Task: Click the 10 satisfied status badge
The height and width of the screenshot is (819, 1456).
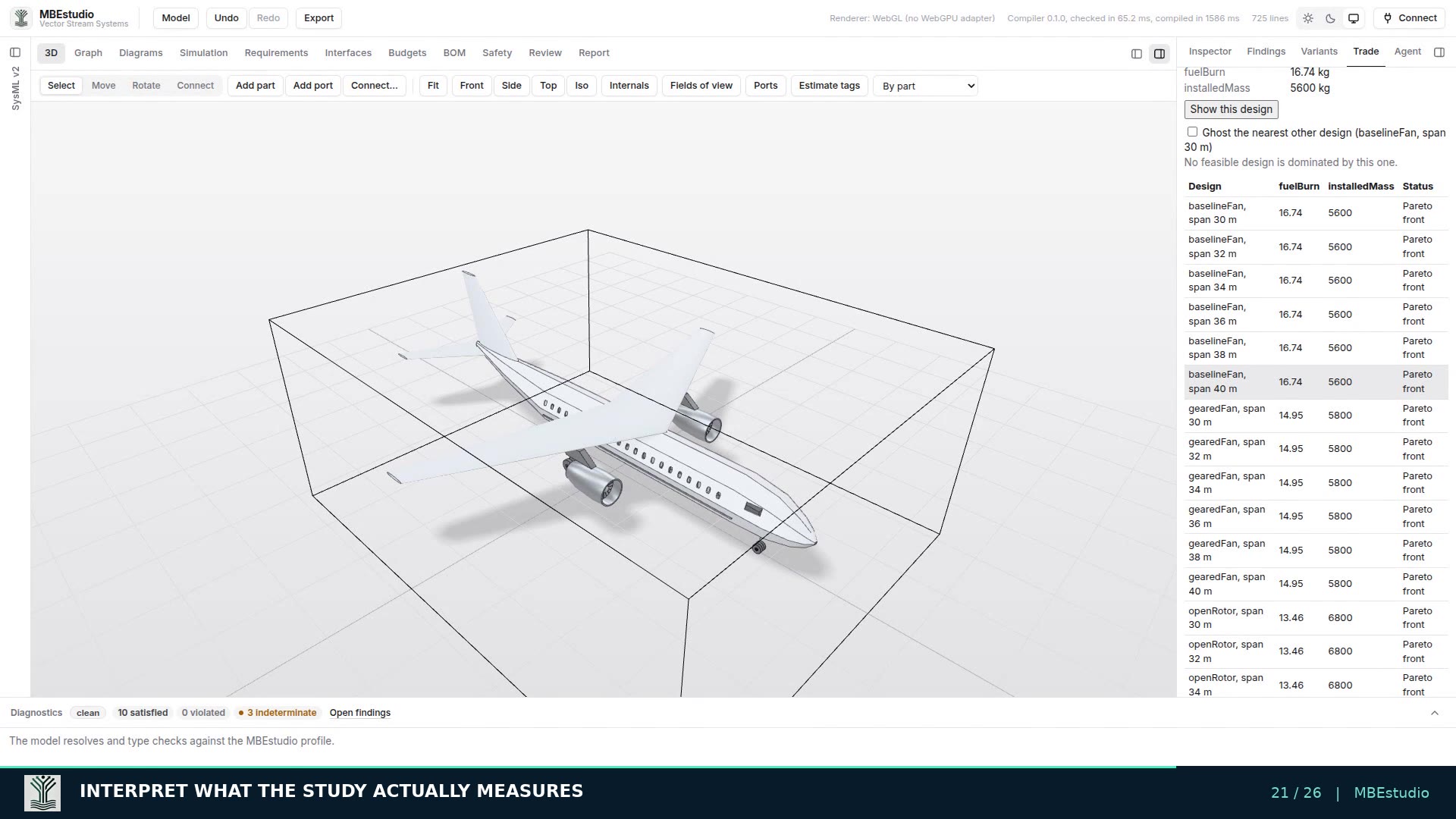Action: (x=143, y=713)
